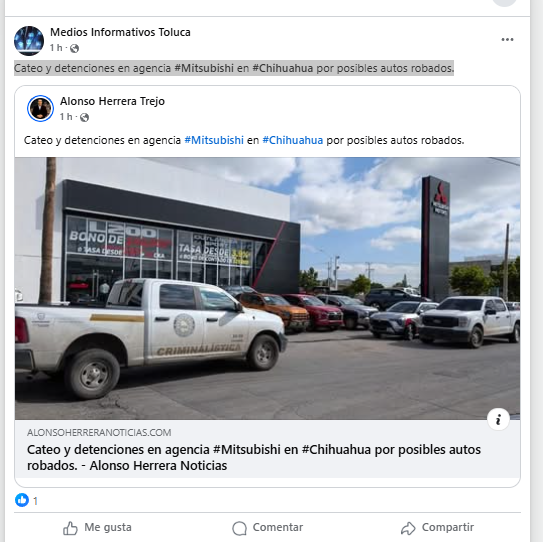The image size is (543, 542).
Task: Click the #Chihuahua hashtag link
Action: [x=293, y=140]
